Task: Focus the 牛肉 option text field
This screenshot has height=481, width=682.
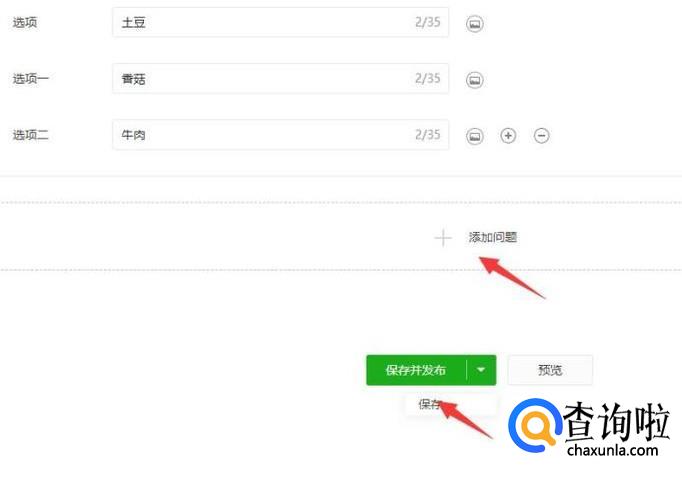Action: pyautogui.click(x=281, y=135)
